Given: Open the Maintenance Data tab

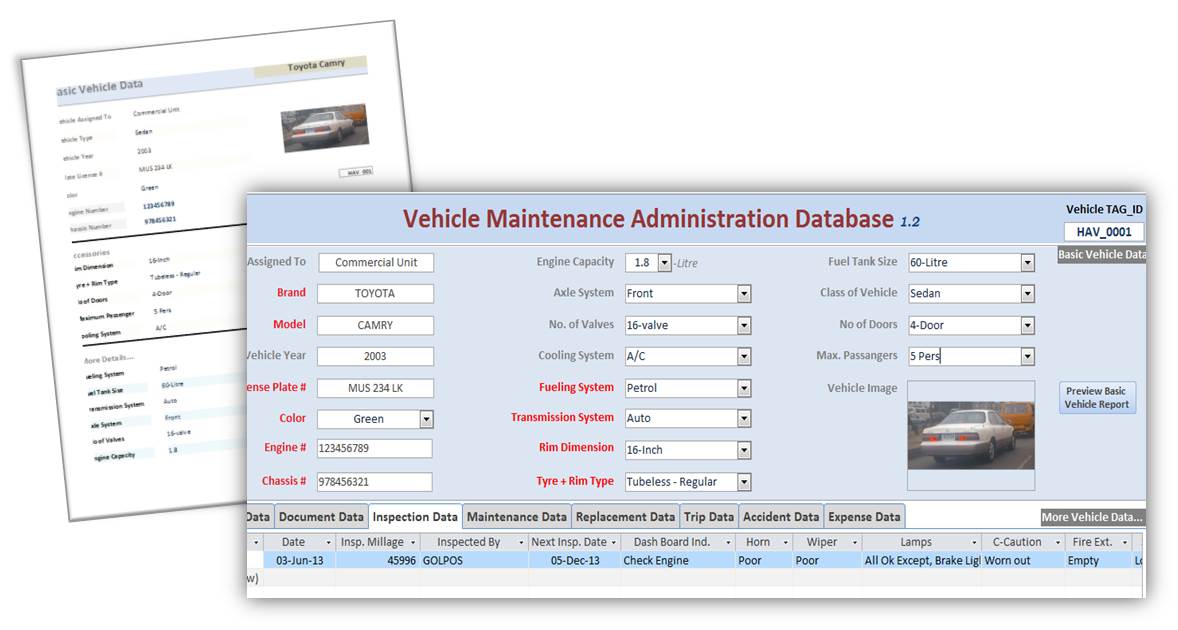Looking at the screenshot, I should point(517,517).
